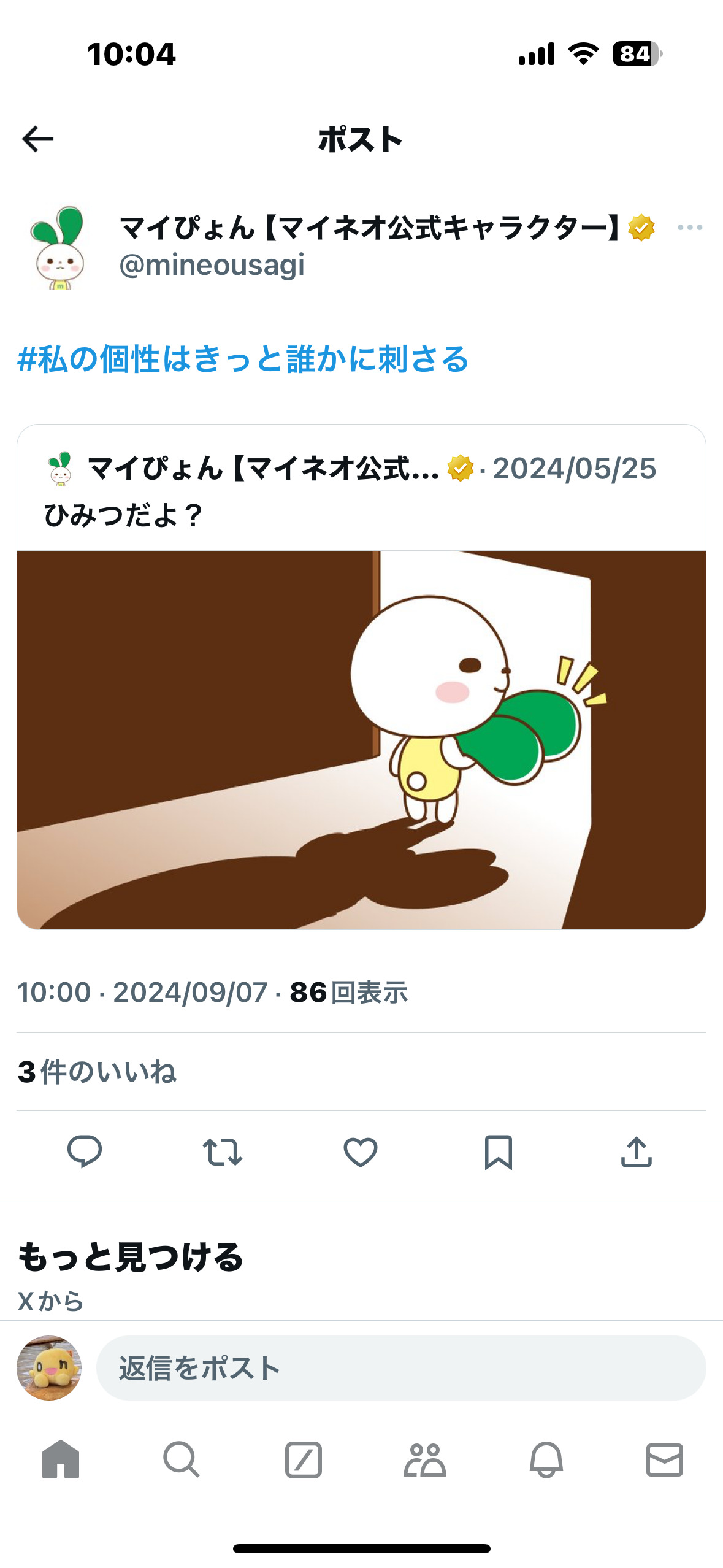Screen dimensions: 723x1568
Task: Tap the マイぴょん author avatar
Action: 58,247
